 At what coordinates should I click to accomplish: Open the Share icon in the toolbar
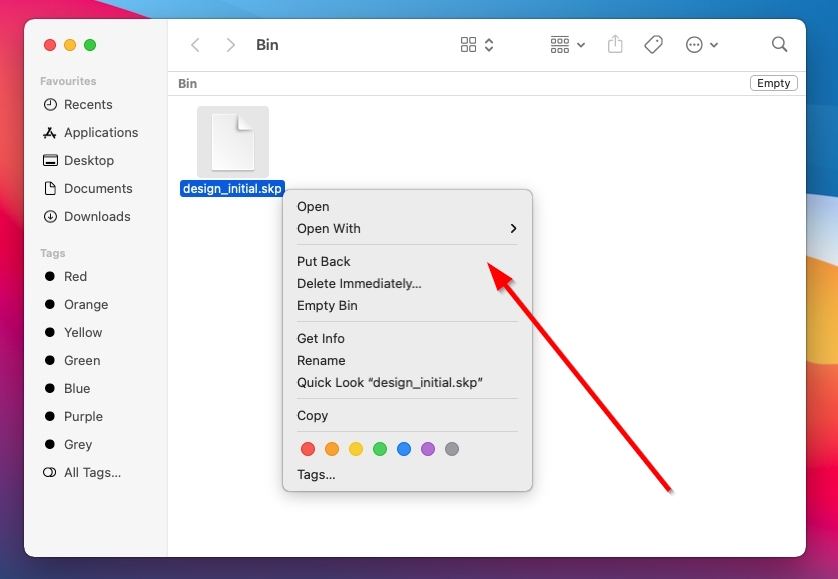615,44
